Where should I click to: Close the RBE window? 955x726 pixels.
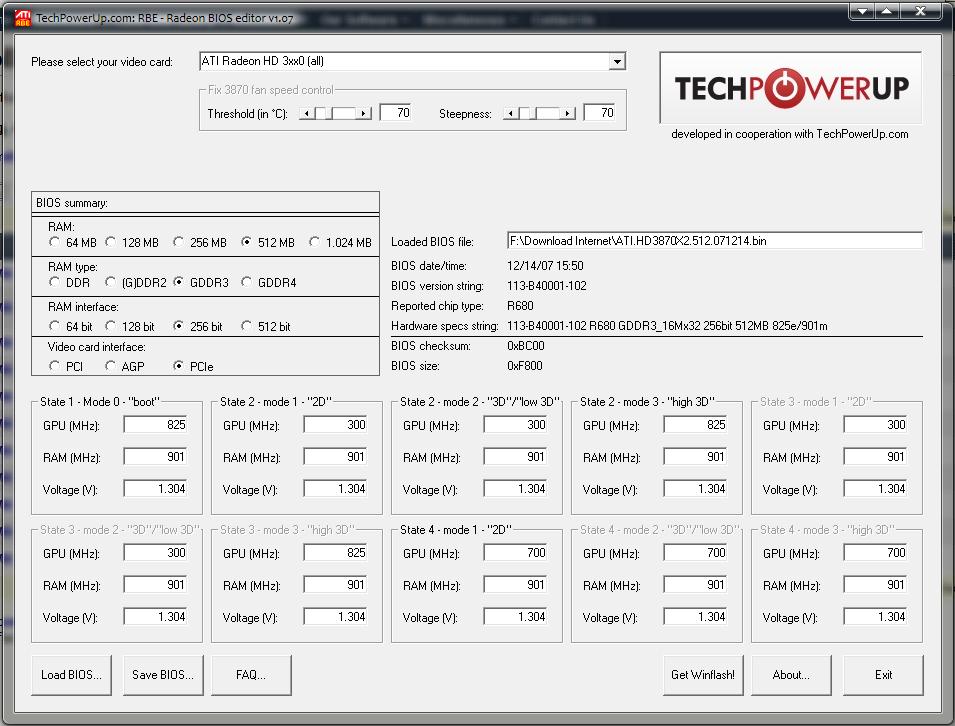[x=921, y=11]
